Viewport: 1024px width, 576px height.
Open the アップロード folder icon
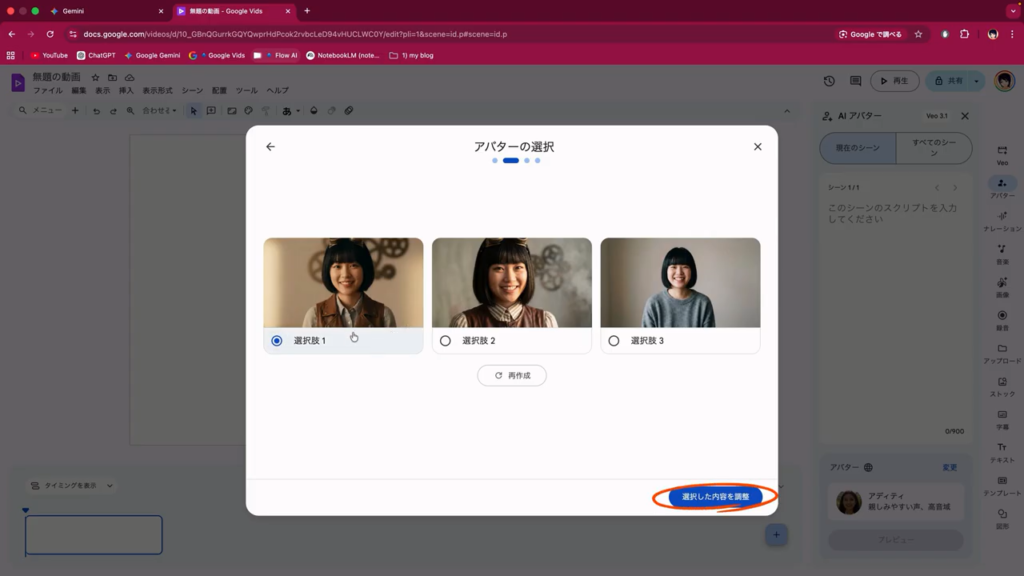1002,350
